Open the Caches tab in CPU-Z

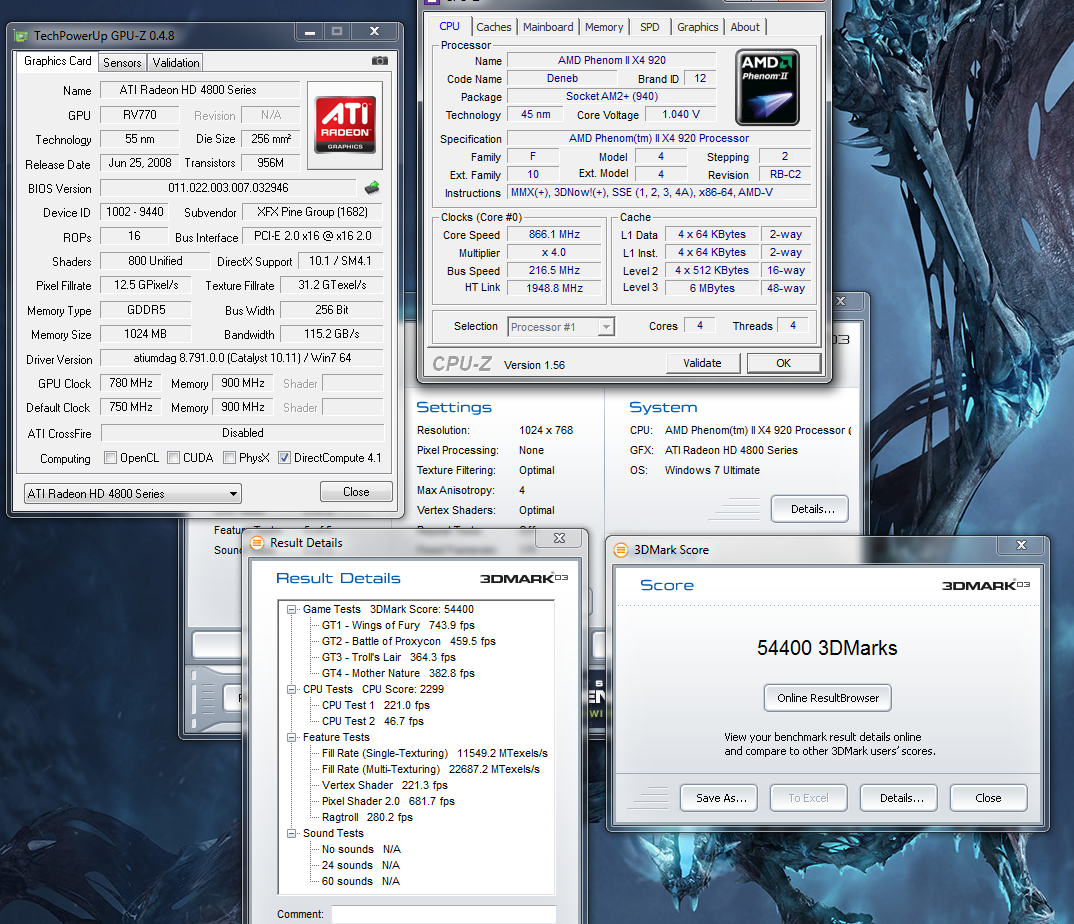coord(494,27)
